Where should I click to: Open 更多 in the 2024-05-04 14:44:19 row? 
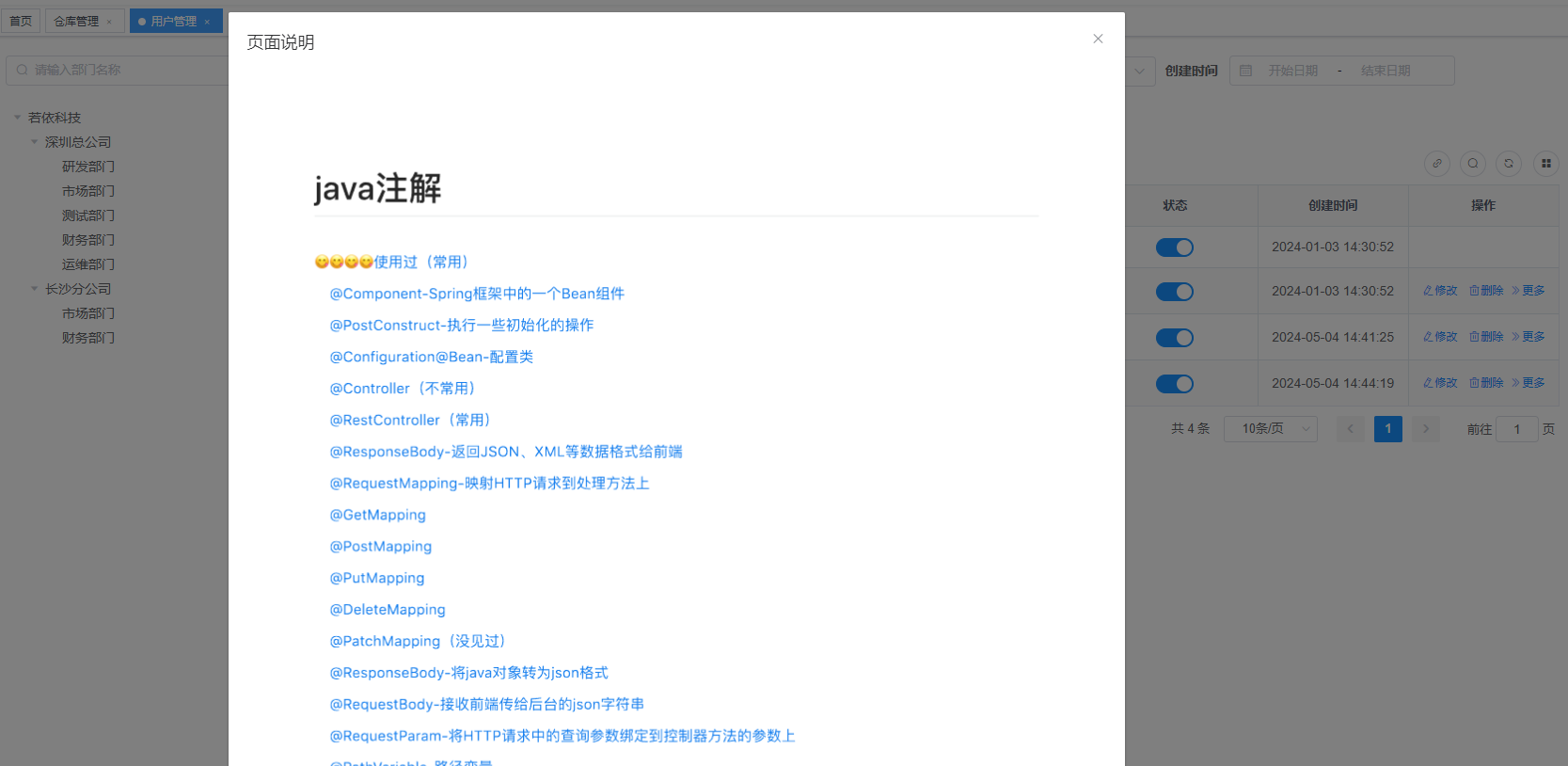1528,383
